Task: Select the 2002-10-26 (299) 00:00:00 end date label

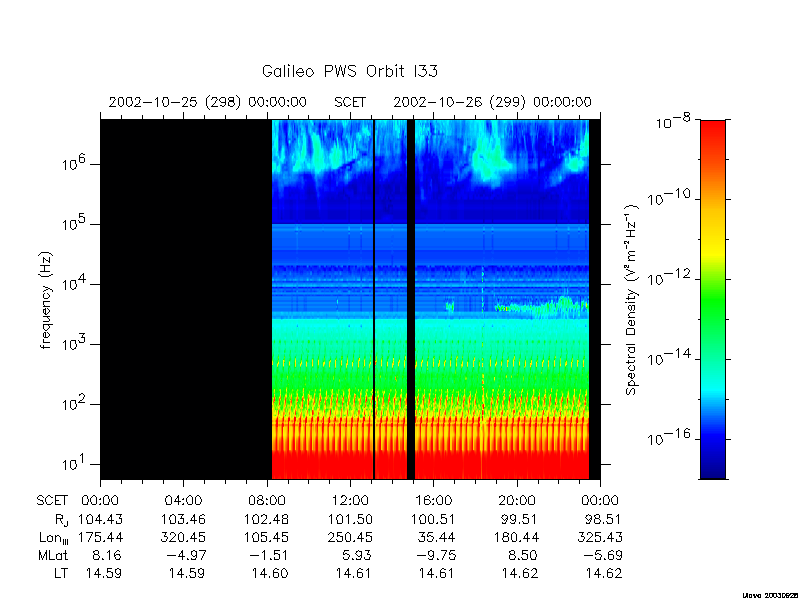Action: click(492, 102)
